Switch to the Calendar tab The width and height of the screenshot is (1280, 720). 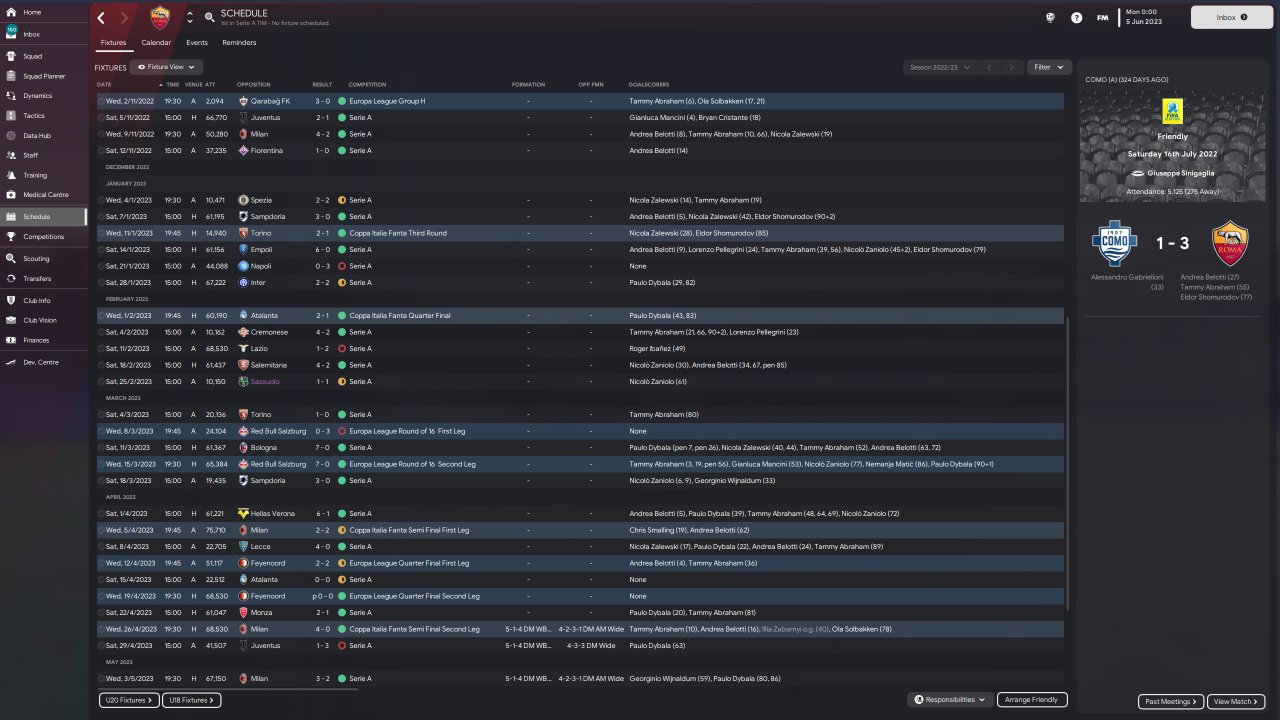(156, 43)
